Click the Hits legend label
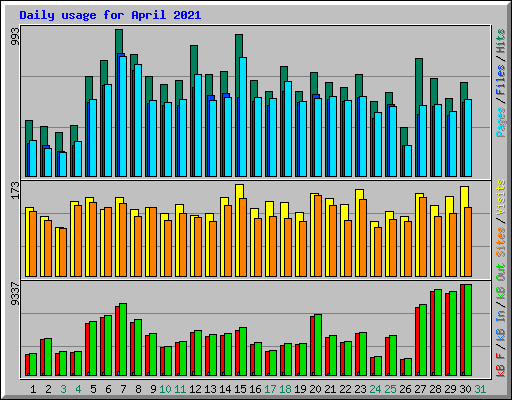512x400 pixels. pyautogui.click(x=501, y=41)
